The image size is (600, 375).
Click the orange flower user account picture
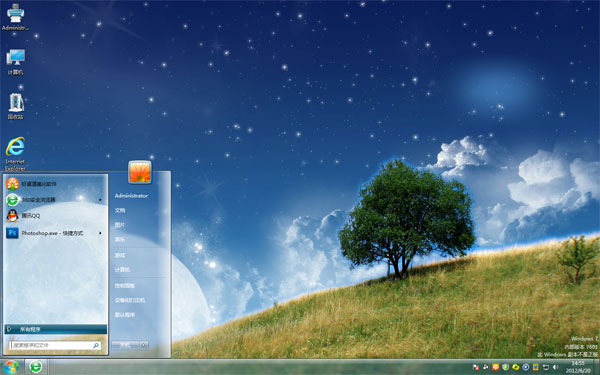tap(140, 172)
